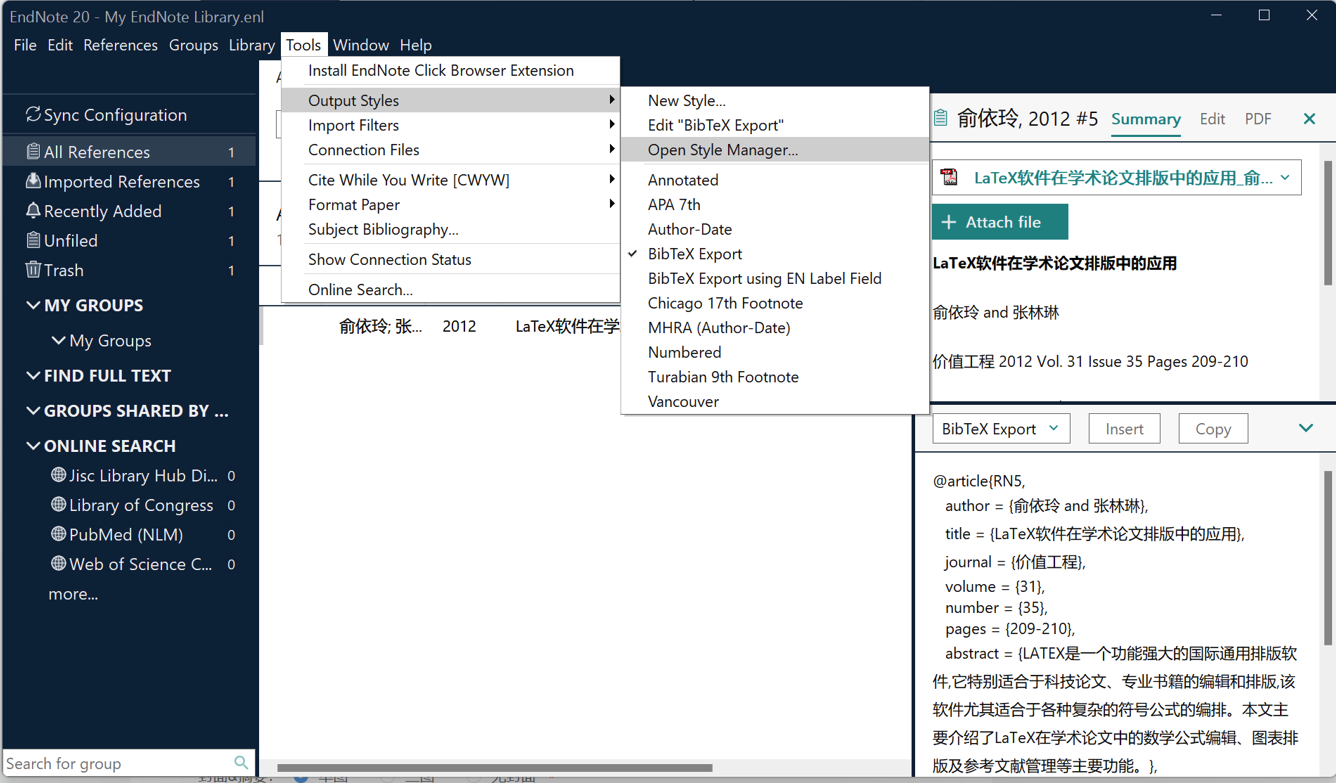Click the Insert button

coord(1124,428)
